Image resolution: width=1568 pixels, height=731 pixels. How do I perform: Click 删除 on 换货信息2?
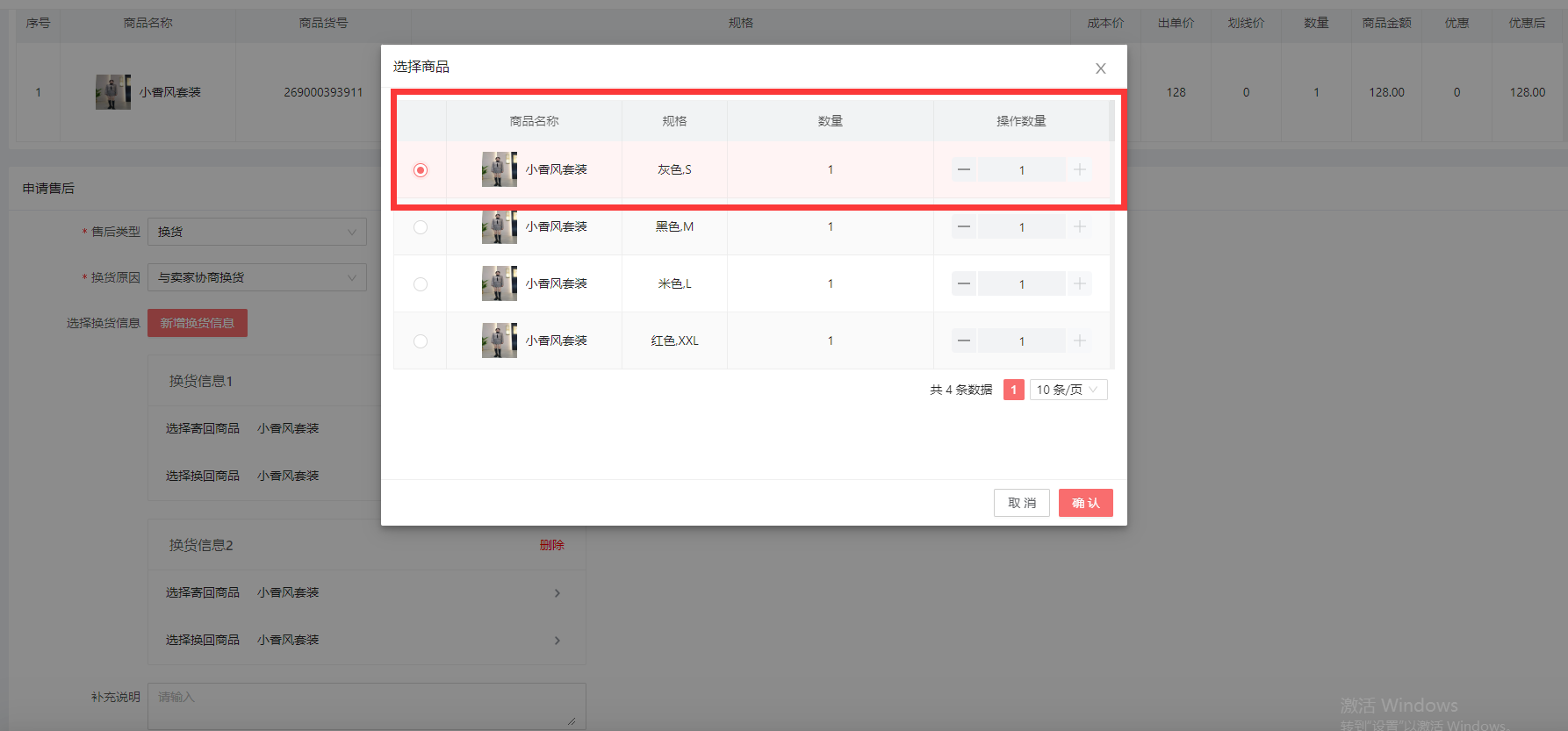551,545
